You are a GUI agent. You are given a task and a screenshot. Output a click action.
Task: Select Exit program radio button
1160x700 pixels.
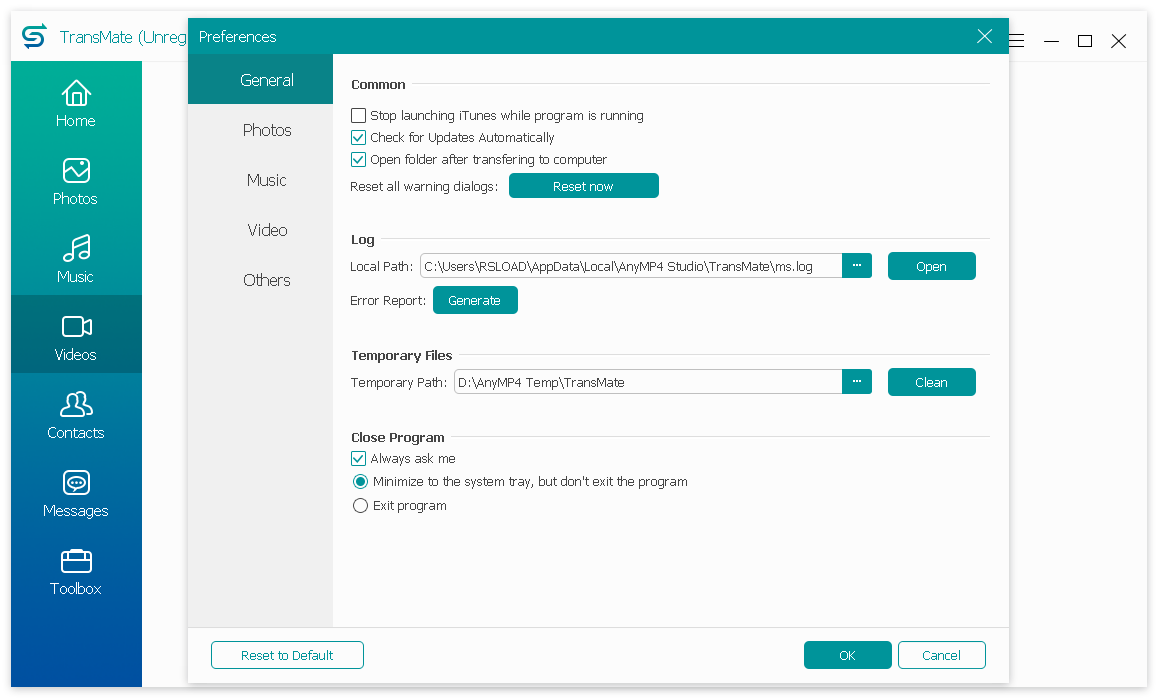point(360,505)
